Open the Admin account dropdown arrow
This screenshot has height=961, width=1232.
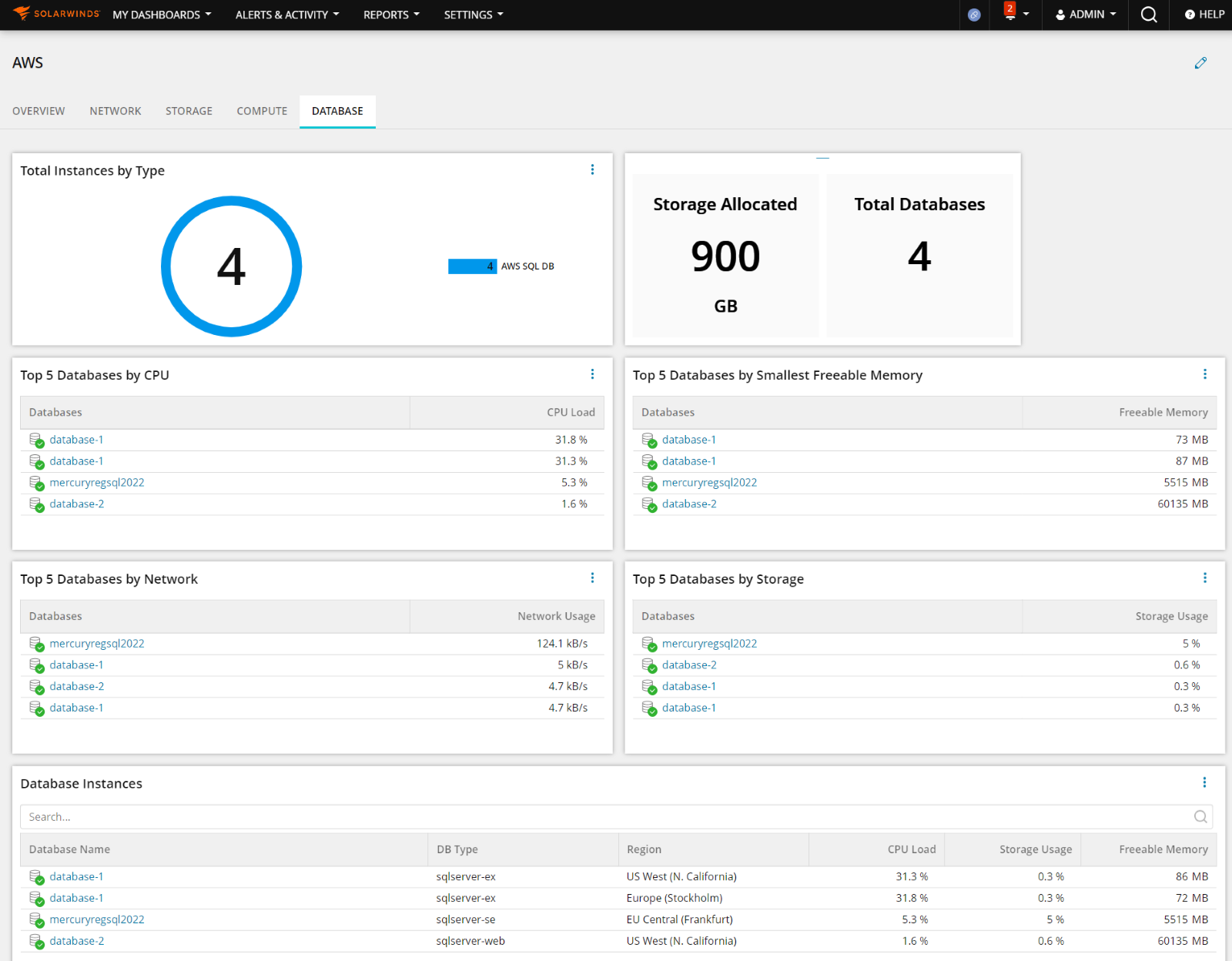(1113, 15)
